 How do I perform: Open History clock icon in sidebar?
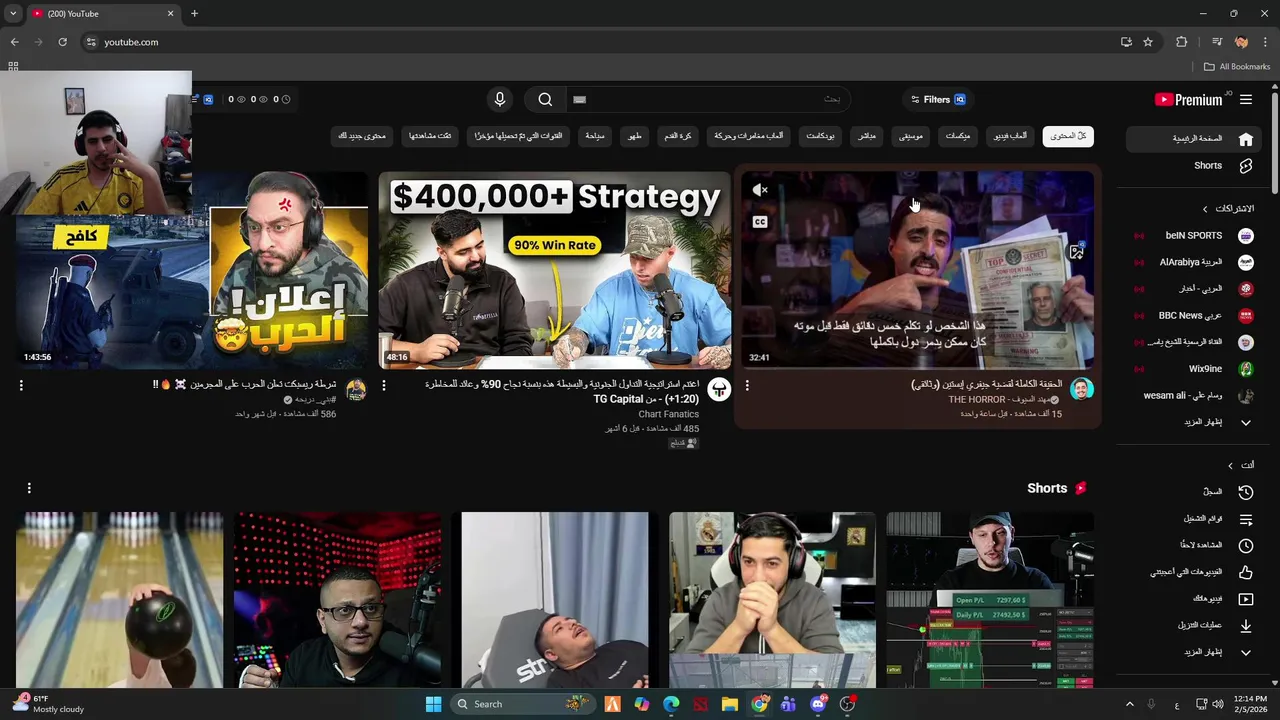click(1246, 492)
